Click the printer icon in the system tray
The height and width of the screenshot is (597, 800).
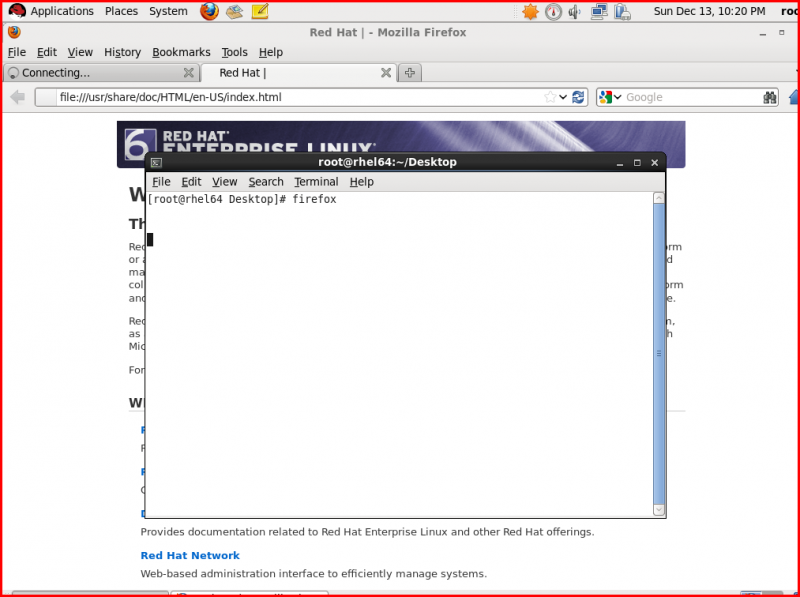(x=622, y=11)
